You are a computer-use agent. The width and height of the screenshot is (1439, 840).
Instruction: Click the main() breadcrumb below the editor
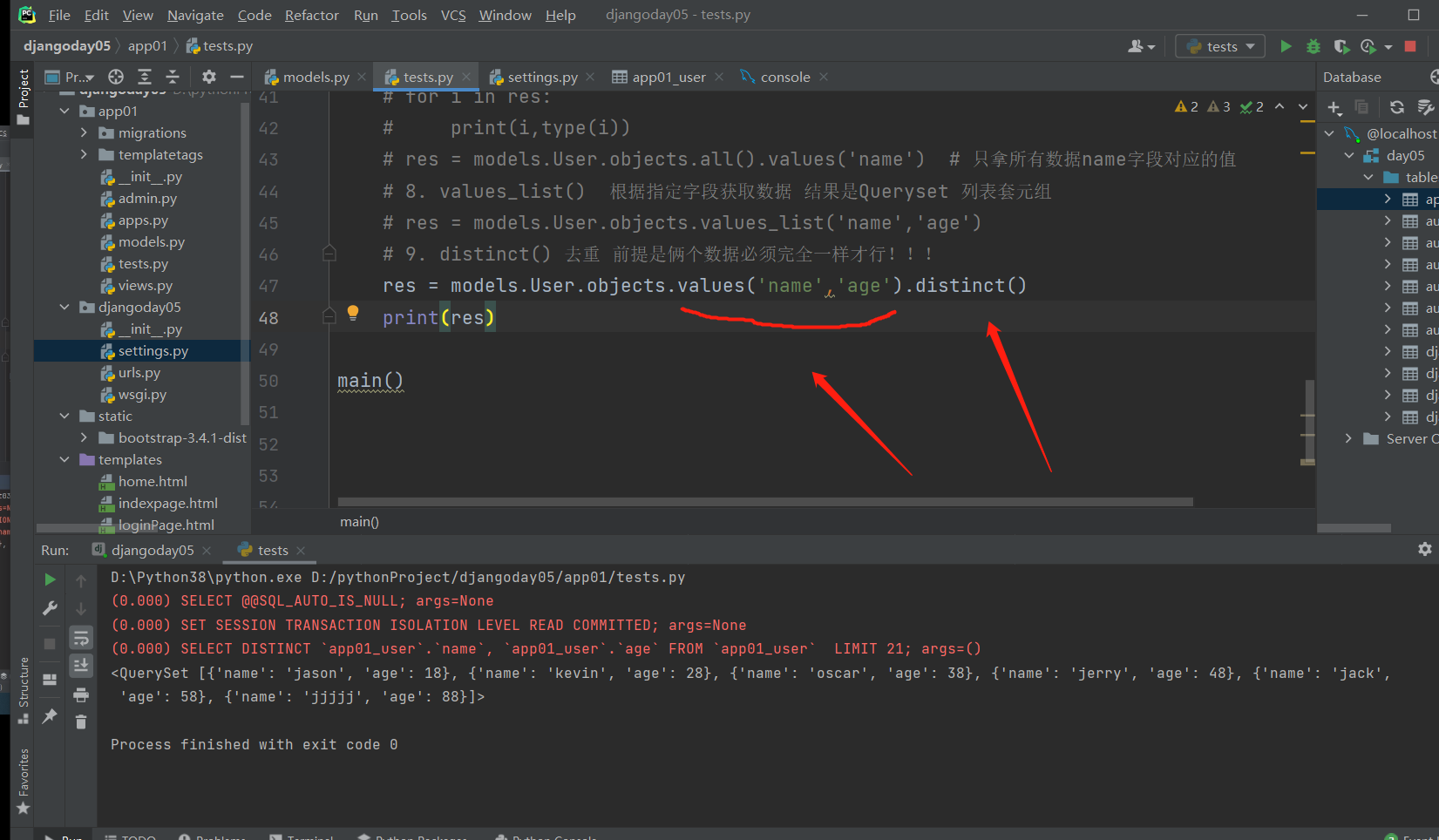(x=359, y=521)
